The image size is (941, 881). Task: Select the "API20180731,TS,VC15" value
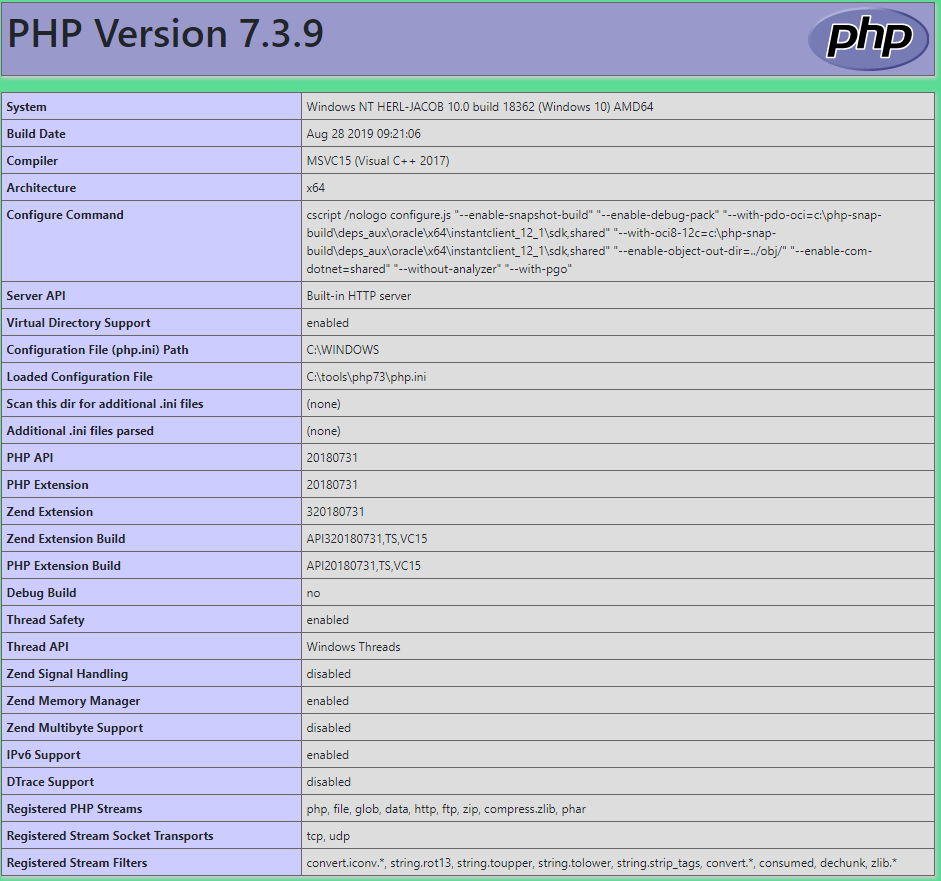tap(364, 566)
